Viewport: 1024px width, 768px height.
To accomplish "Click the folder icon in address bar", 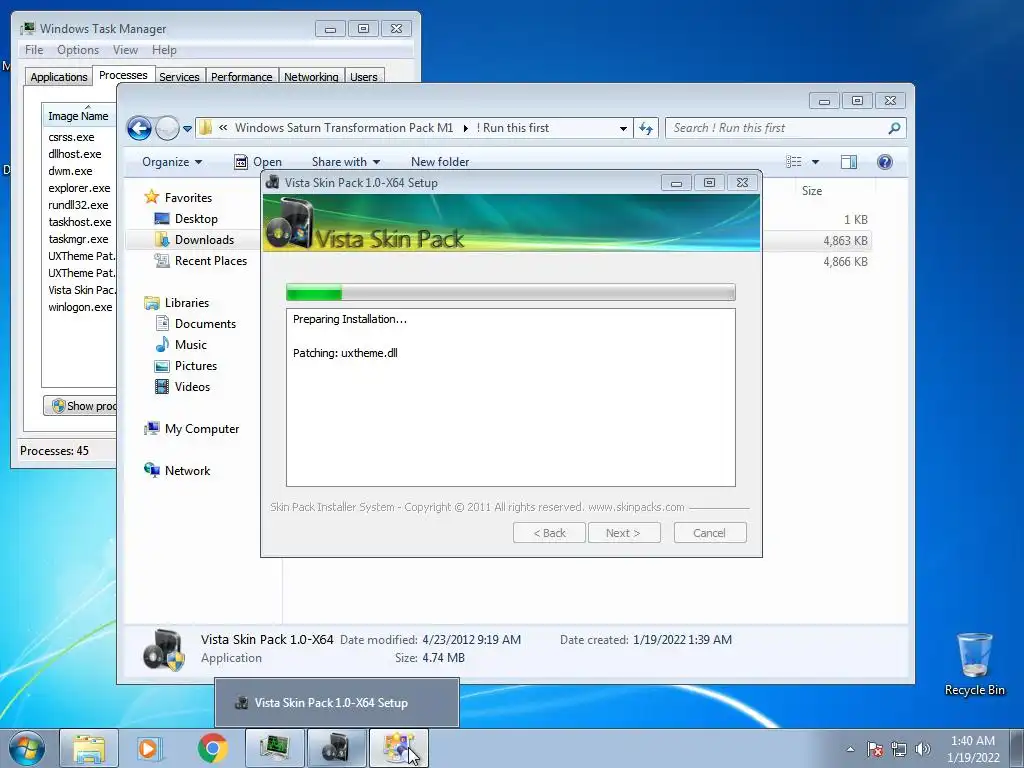I will tap(205, 127).
